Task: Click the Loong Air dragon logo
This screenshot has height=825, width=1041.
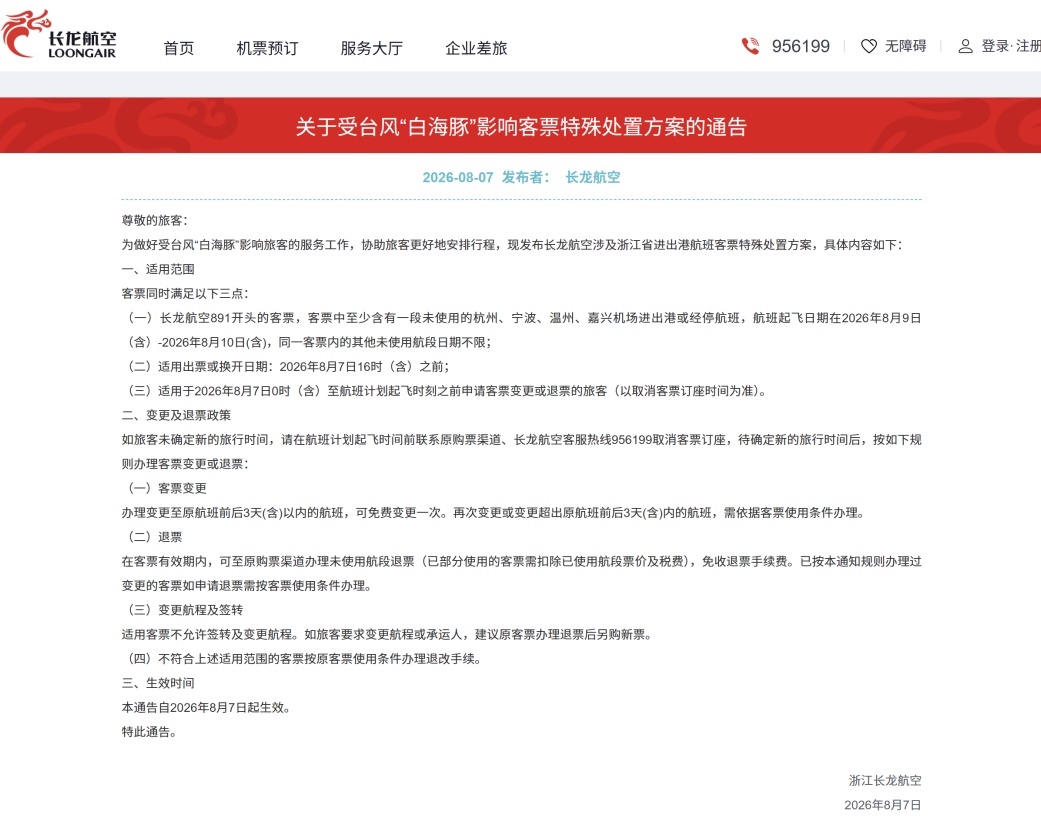Action: tap(59, 35)
